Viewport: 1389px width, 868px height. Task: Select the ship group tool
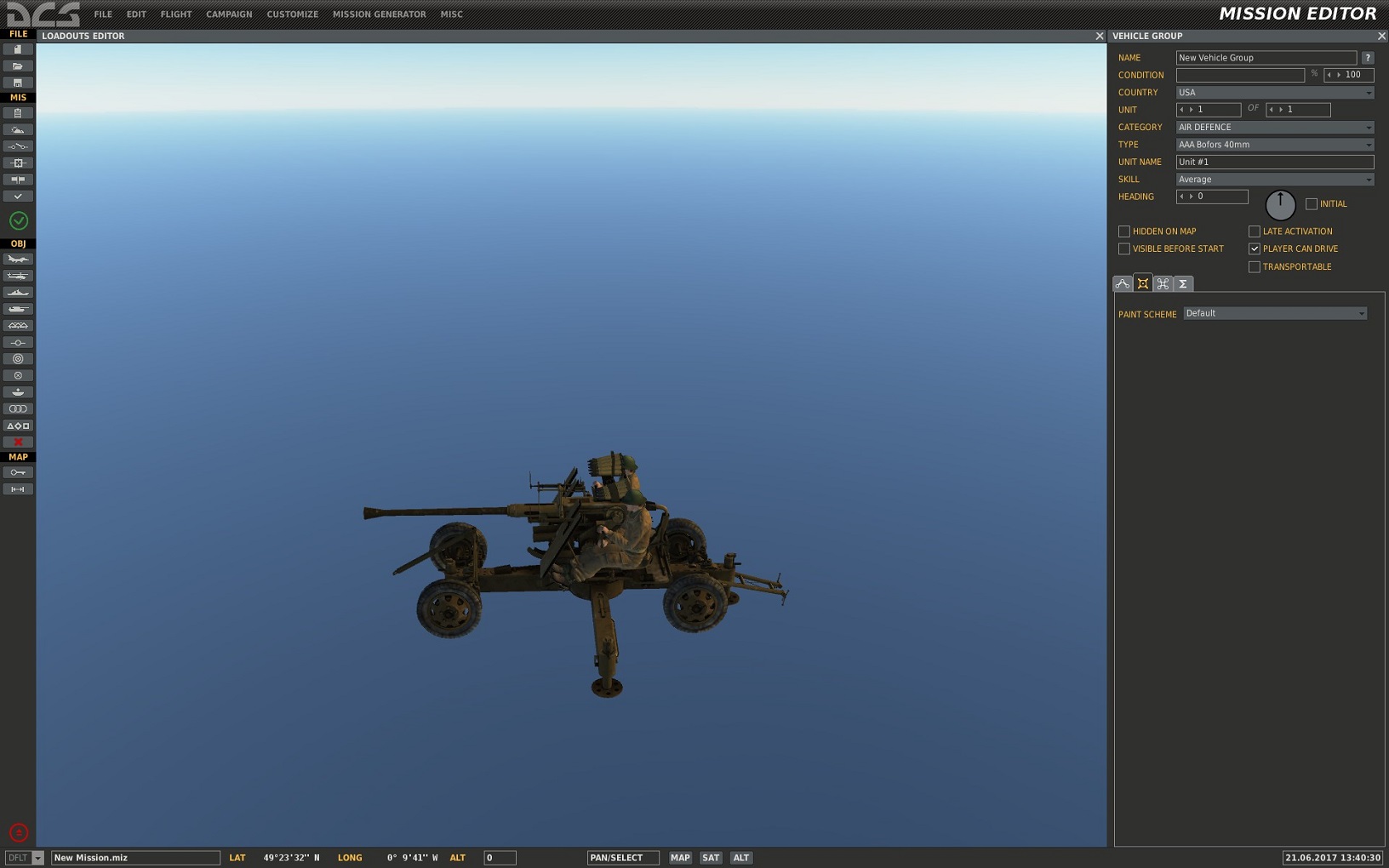click(18, 293)
